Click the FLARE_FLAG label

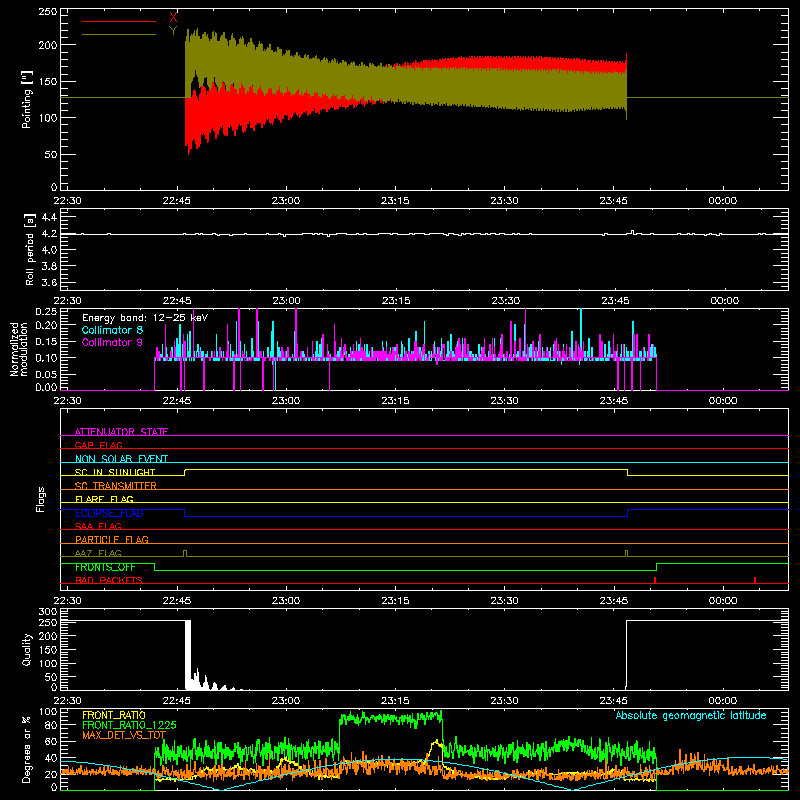tap(104, 499)
